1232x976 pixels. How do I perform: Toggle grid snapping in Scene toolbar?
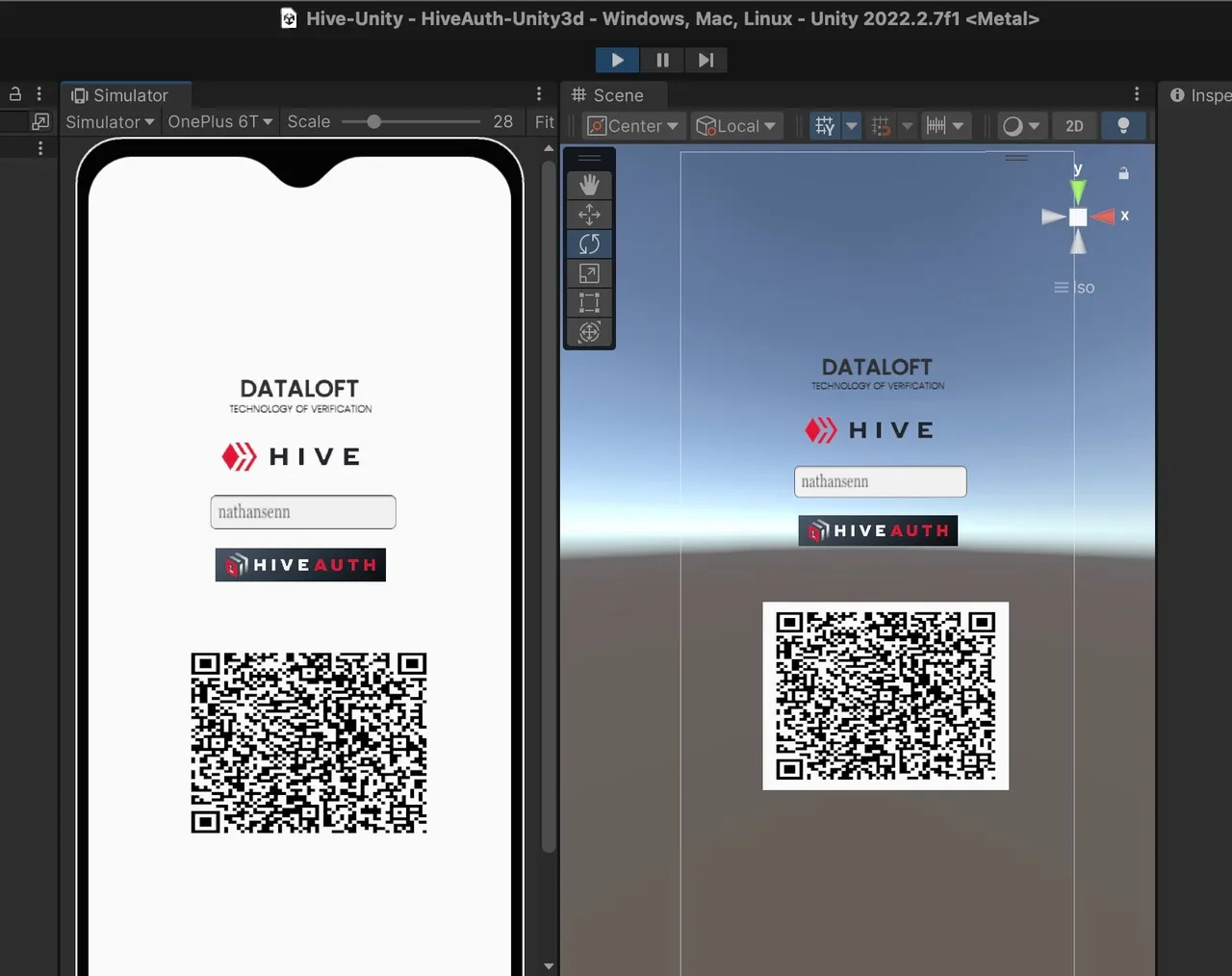[x=881, y=126]
